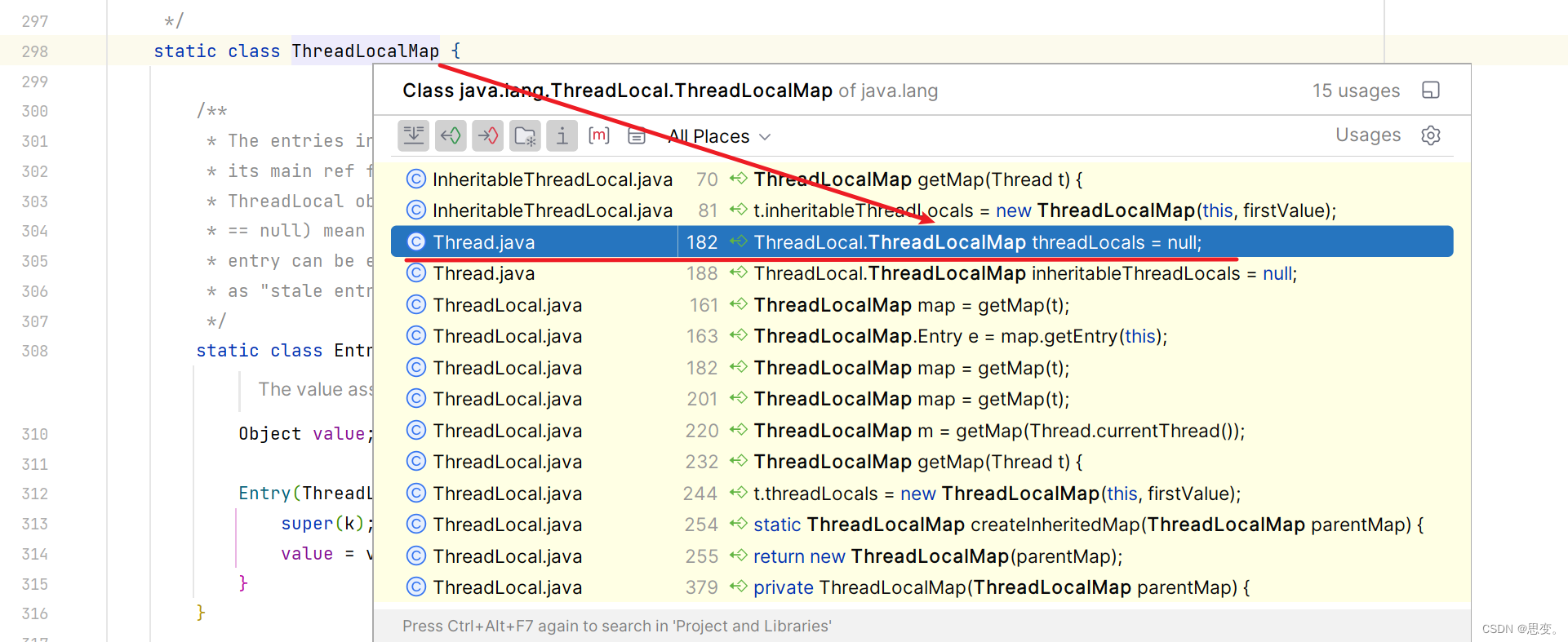Select Thread.java line 182 threadLocals usage
Screen dimensions: 1568x642
(922, 242)
